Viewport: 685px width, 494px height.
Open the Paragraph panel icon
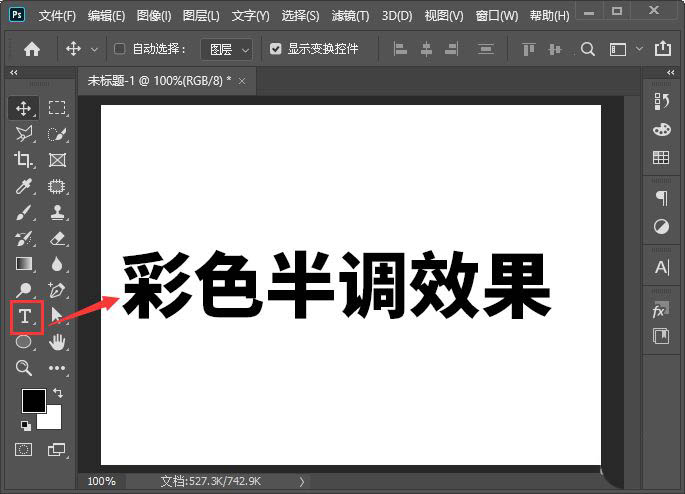662,198
